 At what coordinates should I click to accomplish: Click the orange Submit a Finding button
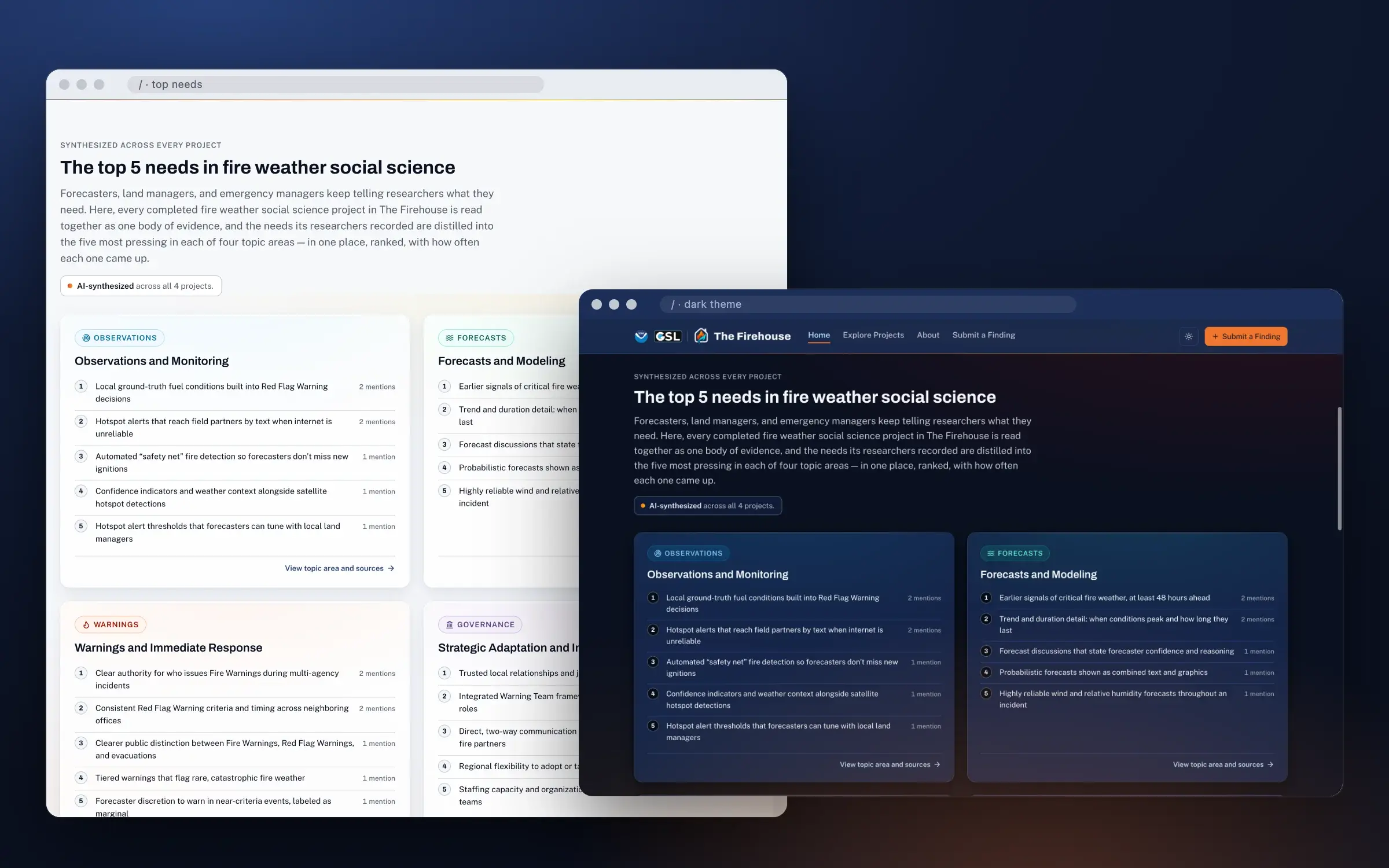[x=1246, y=336]
